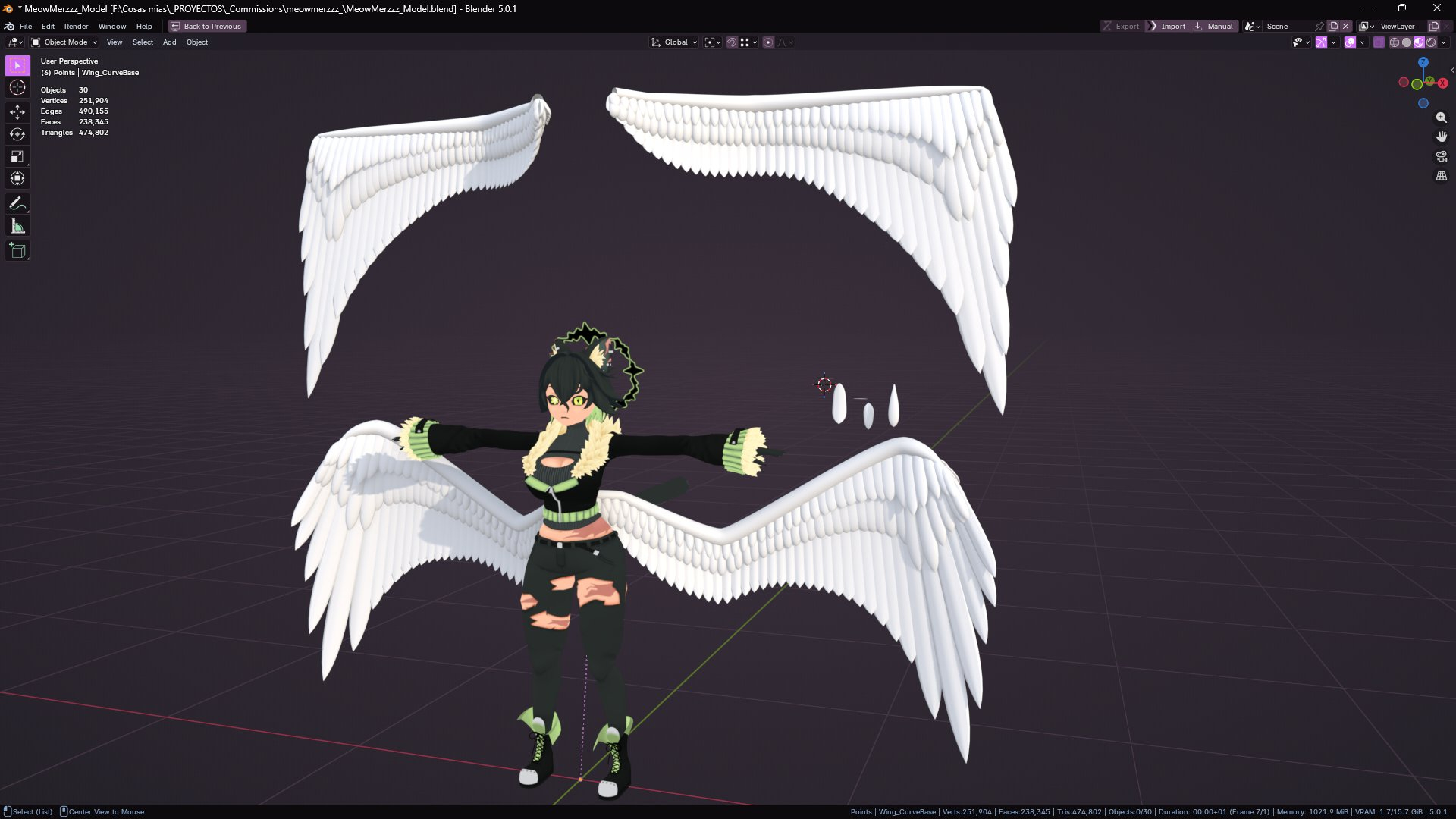Screen dimensions: 1456x819
Task: Pick the Measure tool
Action: point(17,226)
